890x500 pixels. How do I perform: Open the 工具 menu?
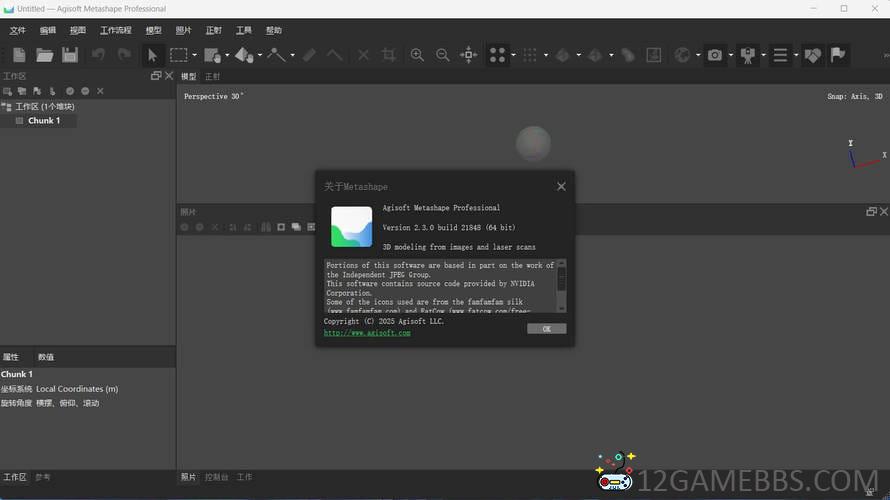tap(242, 31)
